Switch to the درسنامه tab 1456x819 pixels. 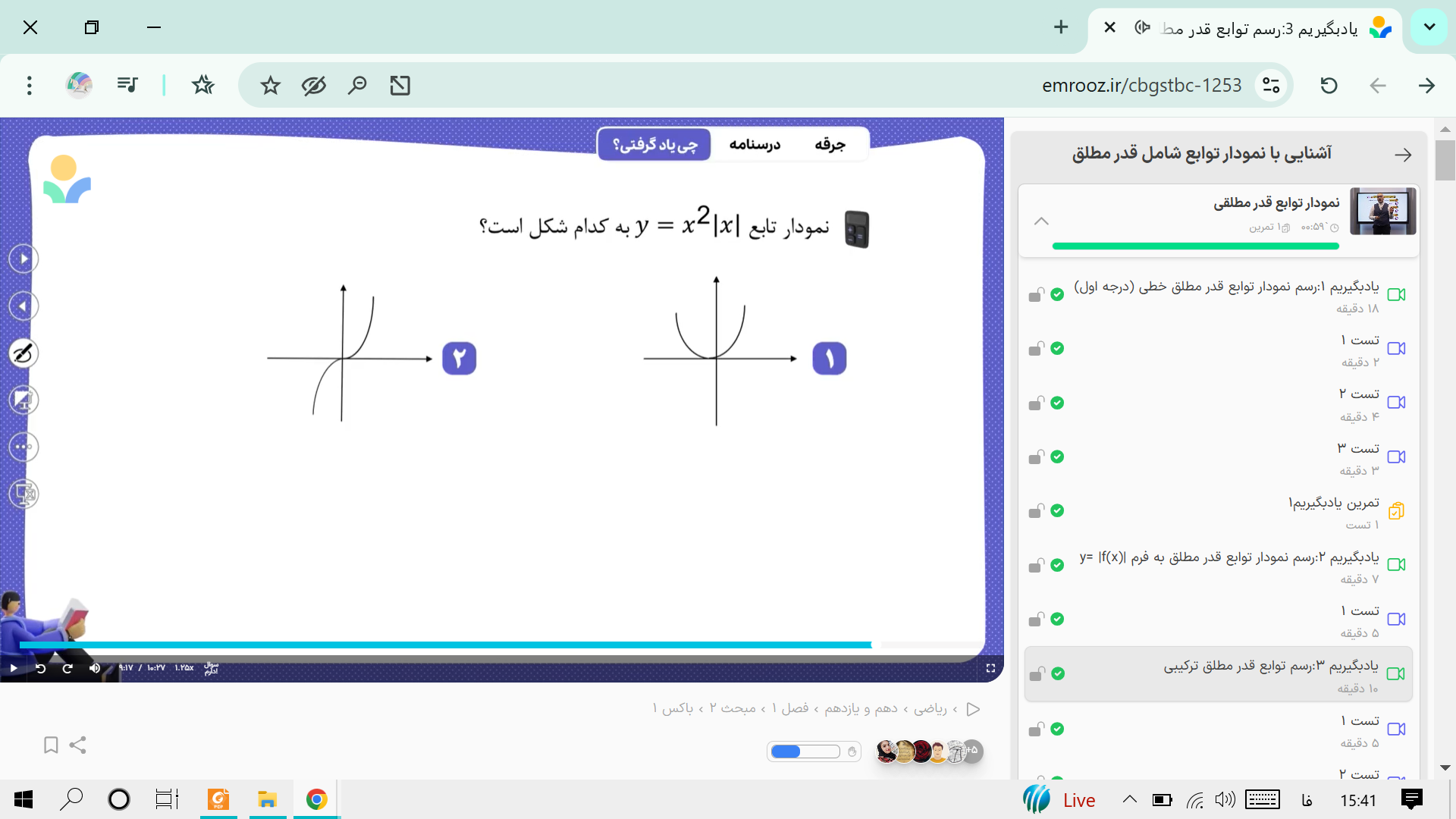tap(755, 144)
